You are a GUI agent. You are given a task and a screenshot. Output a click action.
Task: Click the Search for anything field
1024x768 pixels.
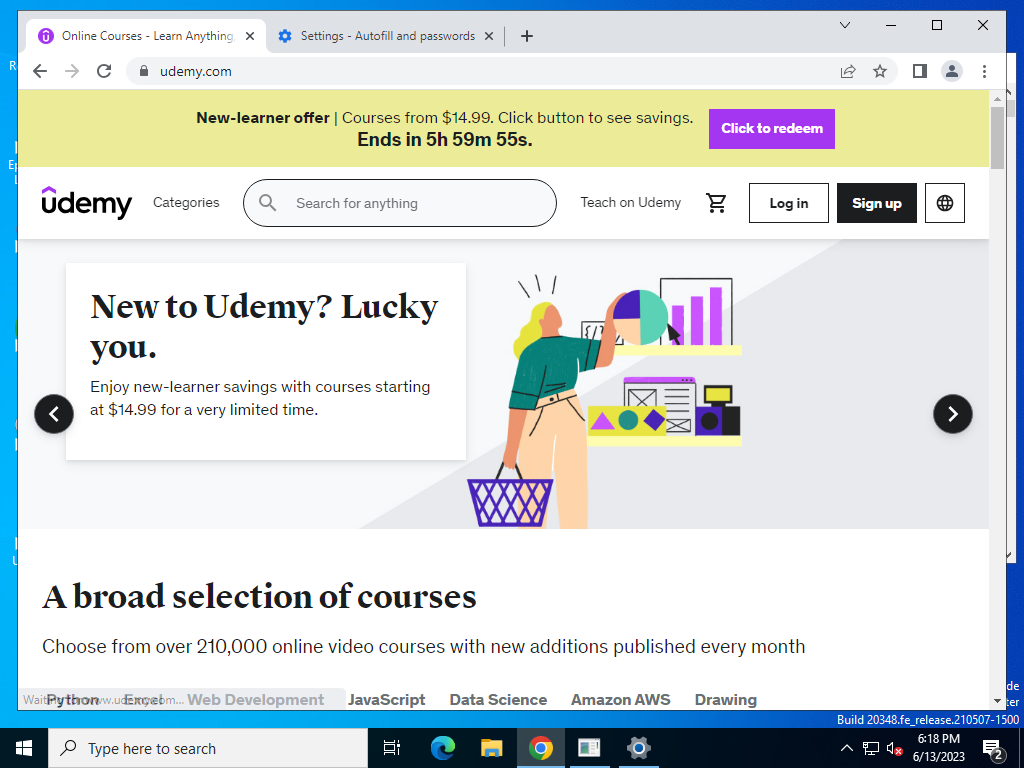pyautogui.click(x=400, y=203)
